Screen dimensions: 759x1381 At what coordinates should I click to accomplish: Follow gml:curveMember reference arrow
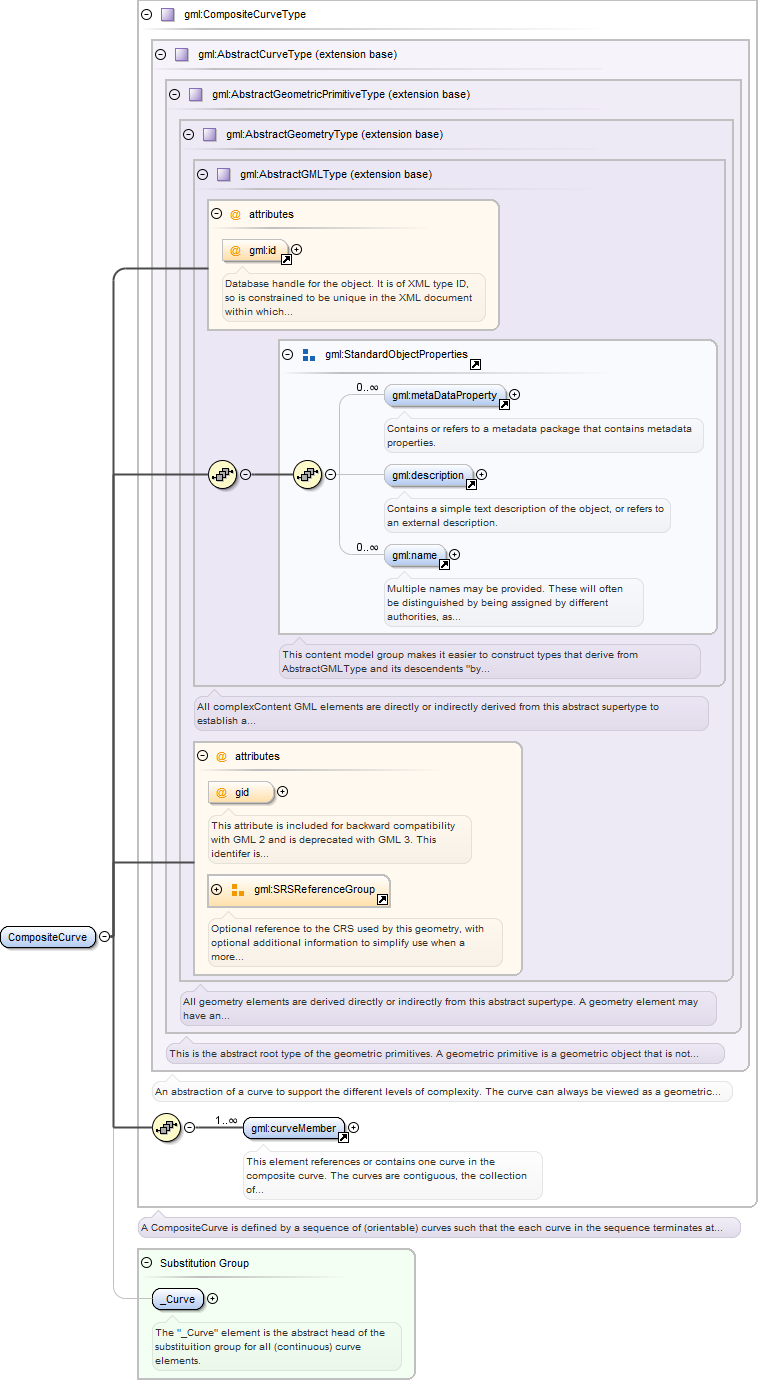[343, 1137]
